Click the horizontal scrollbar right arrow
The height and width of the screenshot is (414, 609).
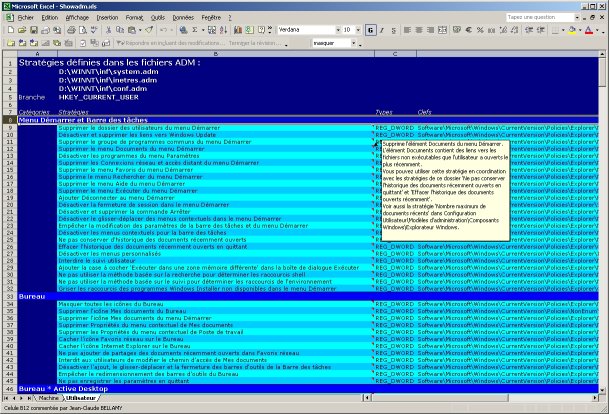coord(595,398)
